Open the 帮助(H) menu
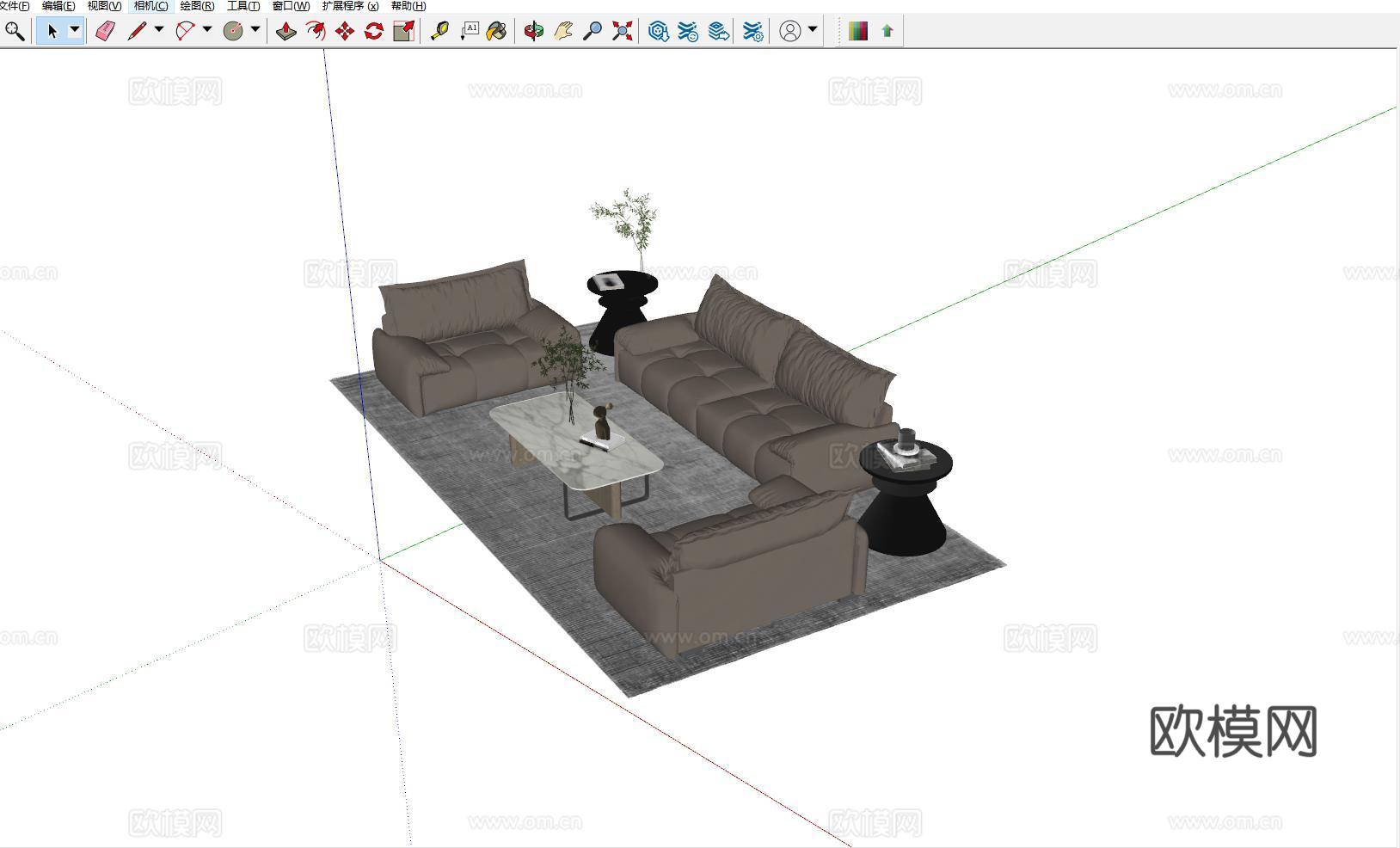1400x848 pixels. pos(408,6)
